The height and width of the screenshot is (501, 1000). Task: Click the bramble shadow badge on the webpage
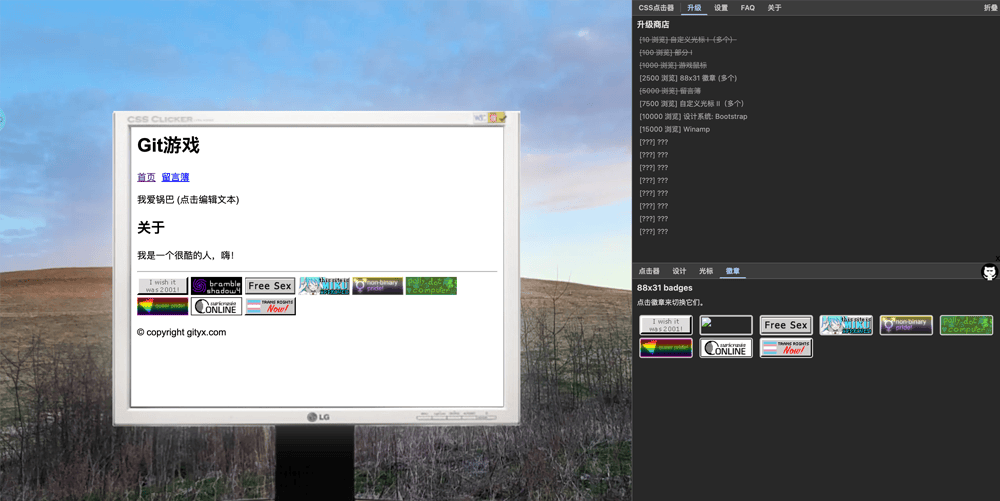click(x=217, y=286)
